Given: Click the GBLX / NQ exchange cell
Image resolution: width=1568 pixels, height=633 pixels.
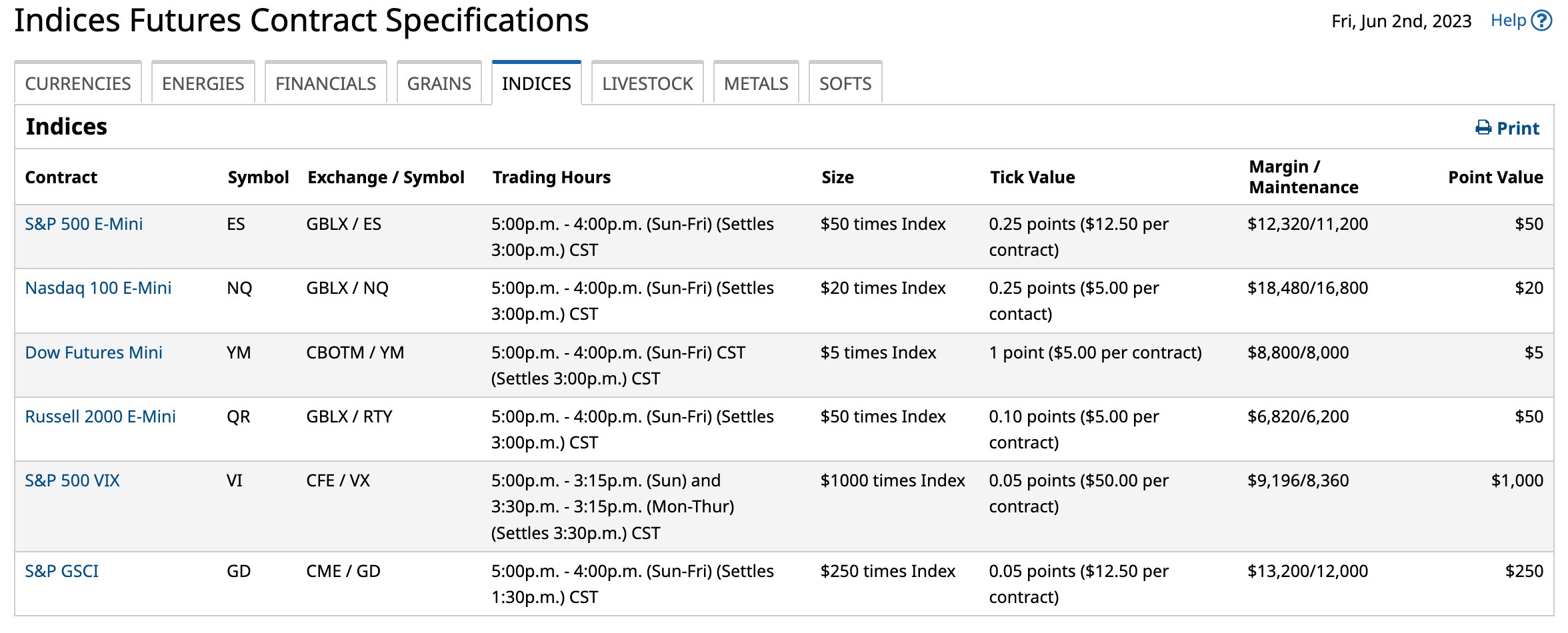Looking at the screenshot, I should click(x=347, y=288).
